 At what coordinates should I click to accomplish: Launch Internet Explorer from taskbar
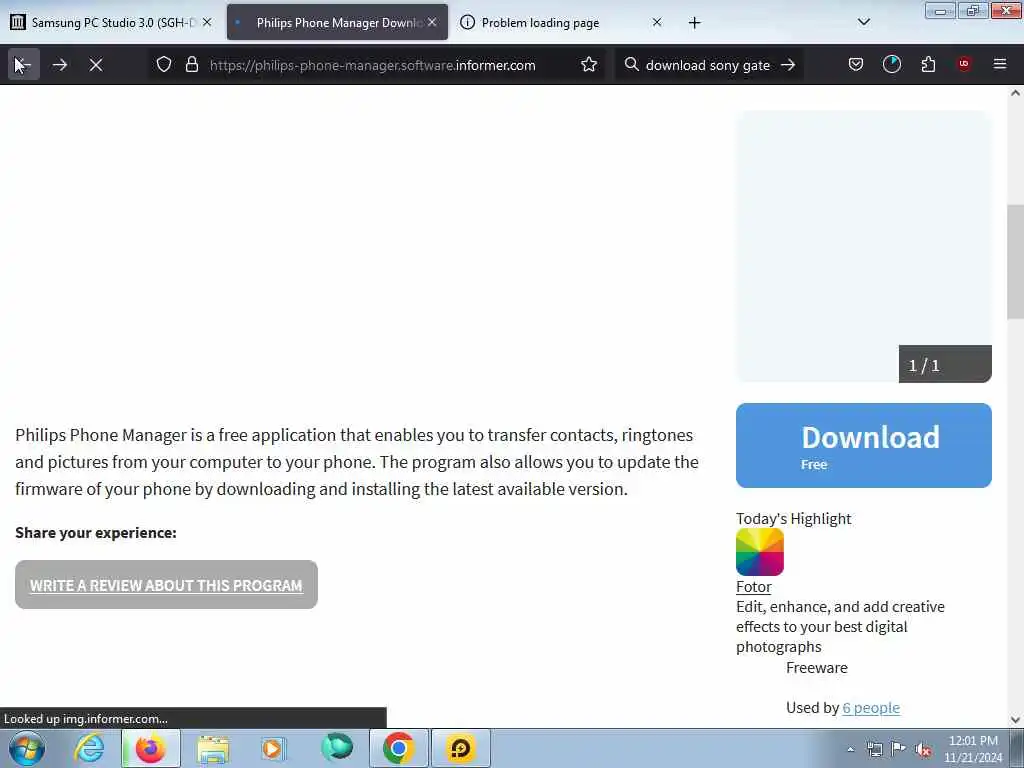point(89,748)
